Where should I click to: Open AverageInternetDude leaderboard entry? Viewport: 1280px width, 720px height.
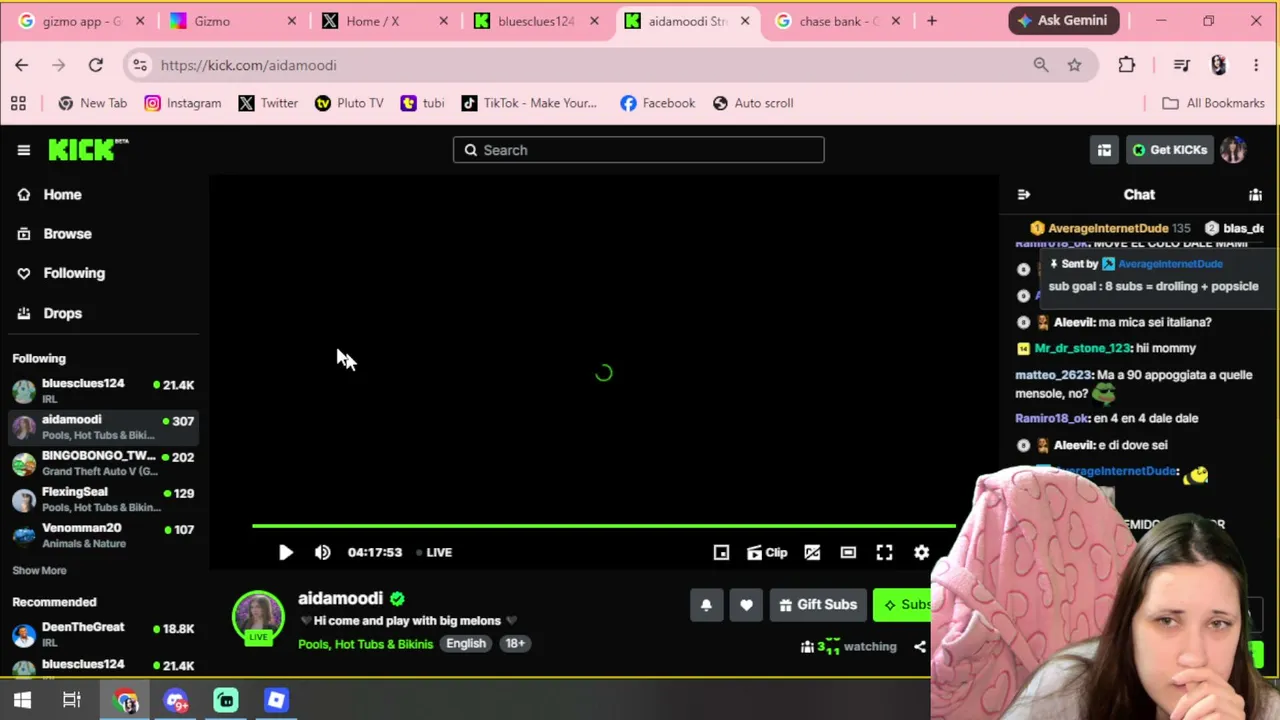click(x=1109, y=228)
